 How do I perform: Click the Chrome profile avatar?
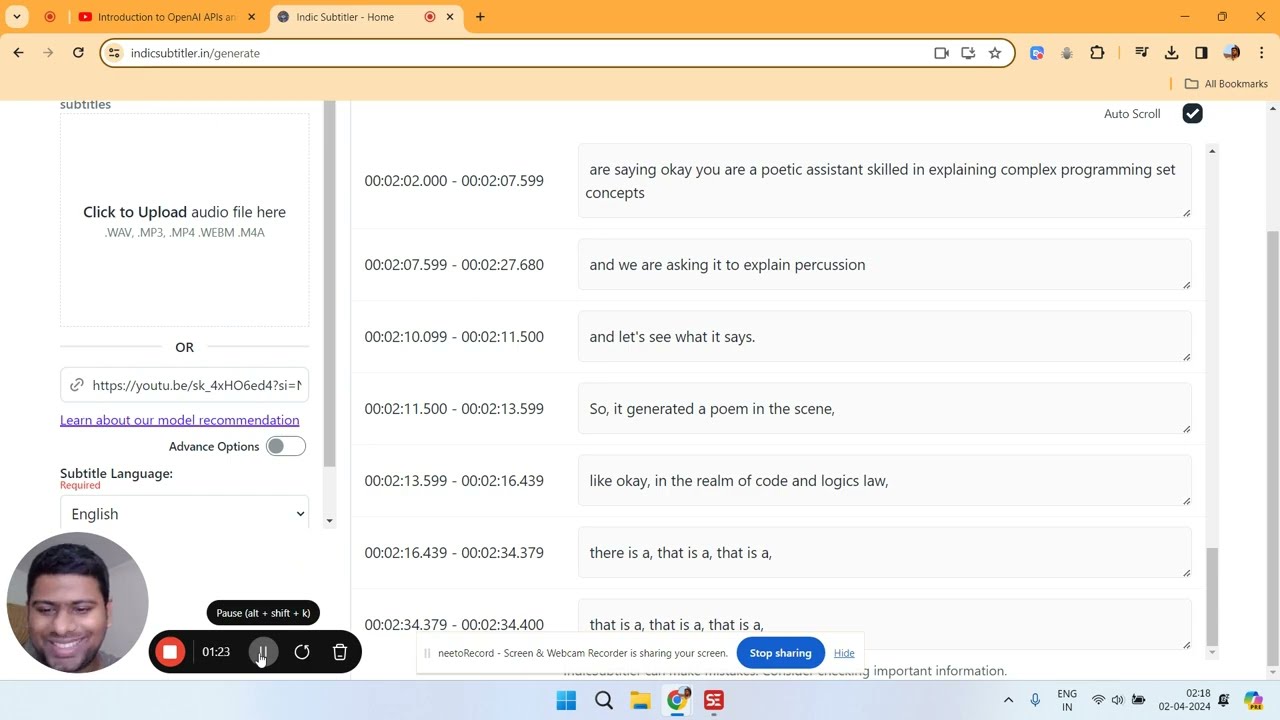point(1231,53)
